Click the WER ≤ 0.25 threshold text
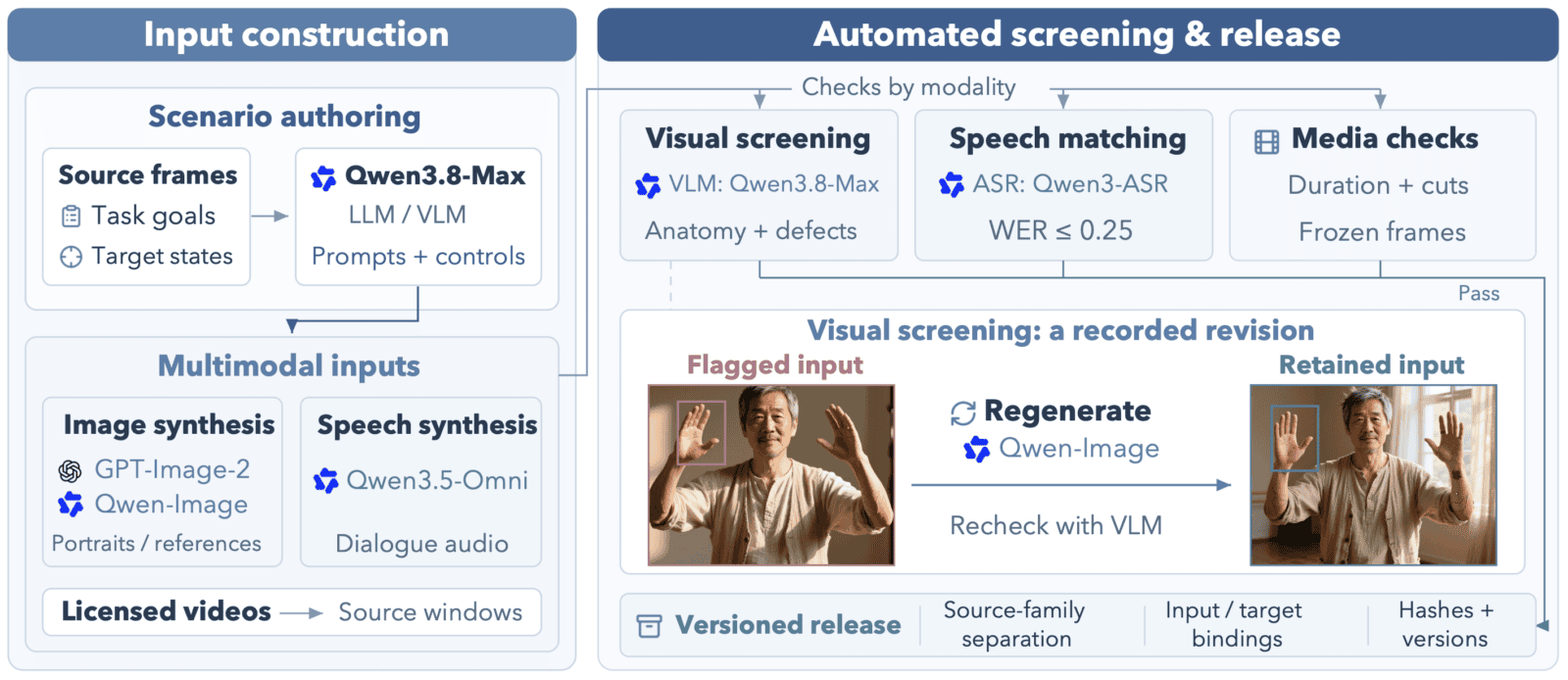This screenshot has width=1568, height=680. coord(1061,231)
